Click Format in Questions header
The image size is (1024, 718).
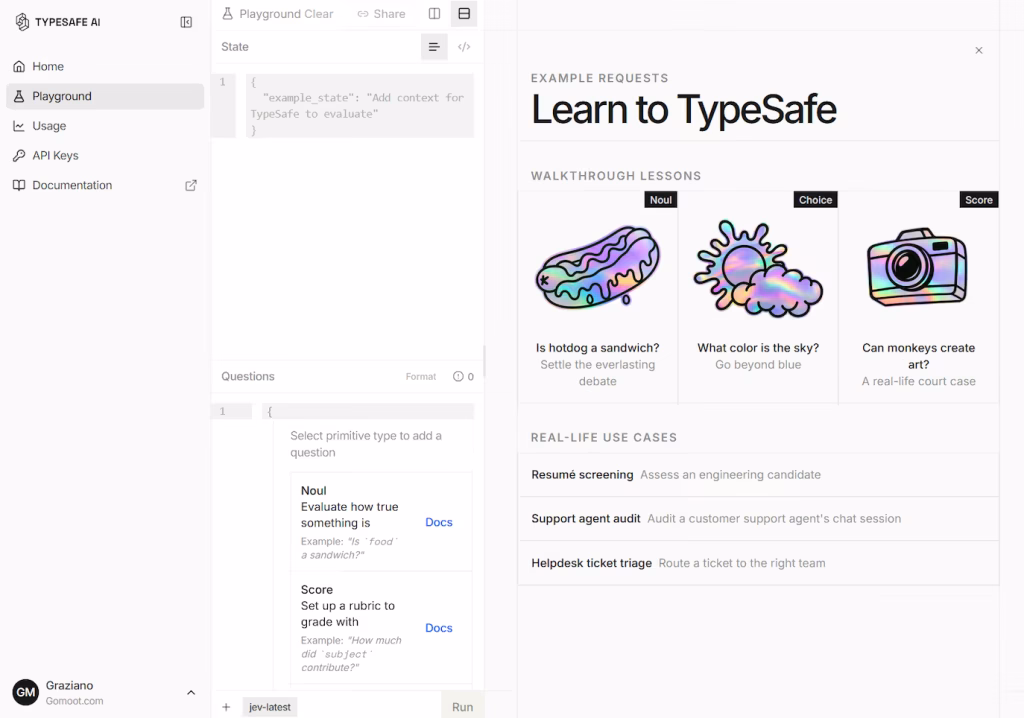(421, 376)
